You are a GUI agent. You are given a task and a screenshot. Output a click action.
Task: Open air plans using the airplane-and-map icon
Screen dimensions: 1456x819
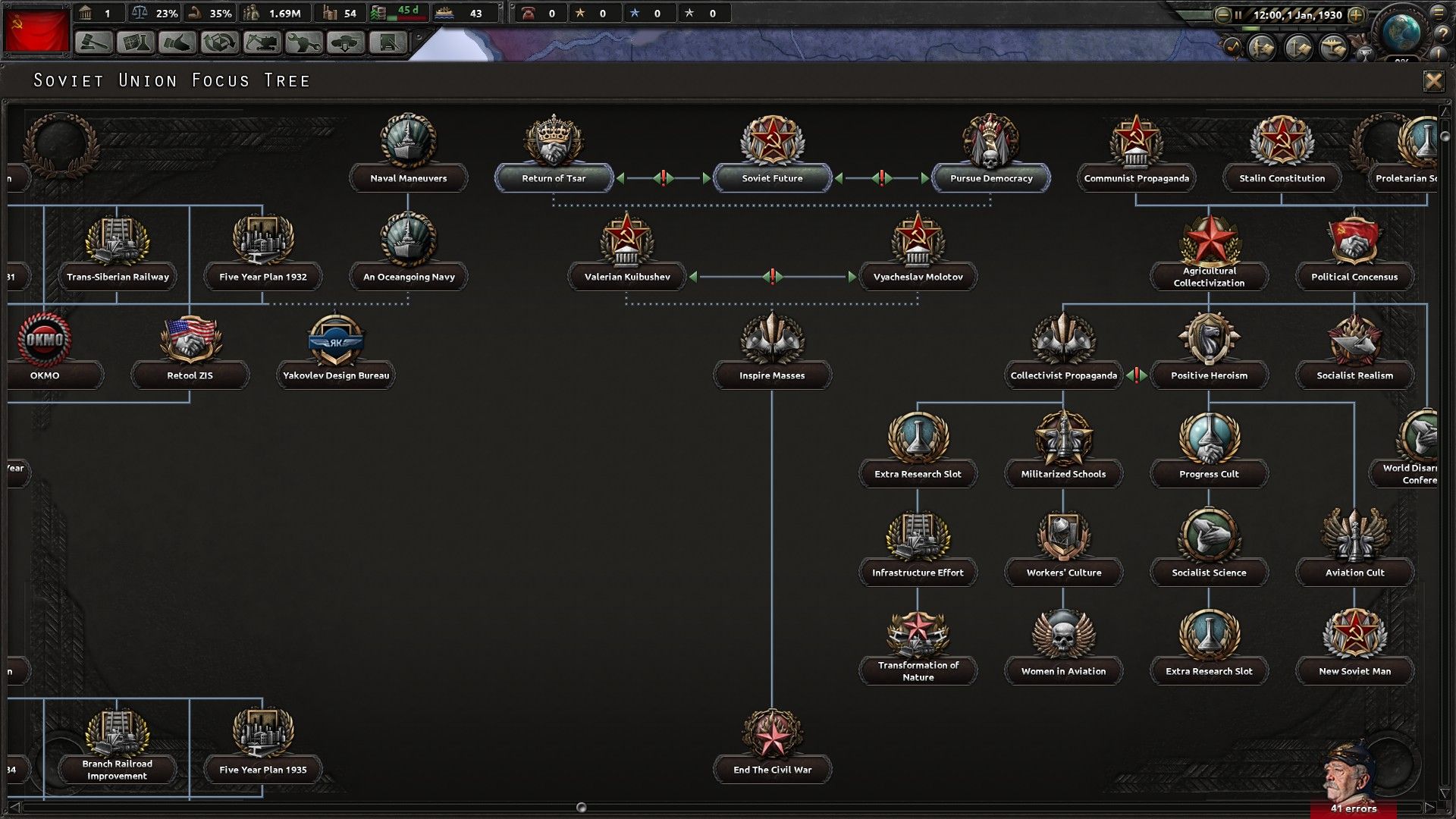[x=1335, y=49]
